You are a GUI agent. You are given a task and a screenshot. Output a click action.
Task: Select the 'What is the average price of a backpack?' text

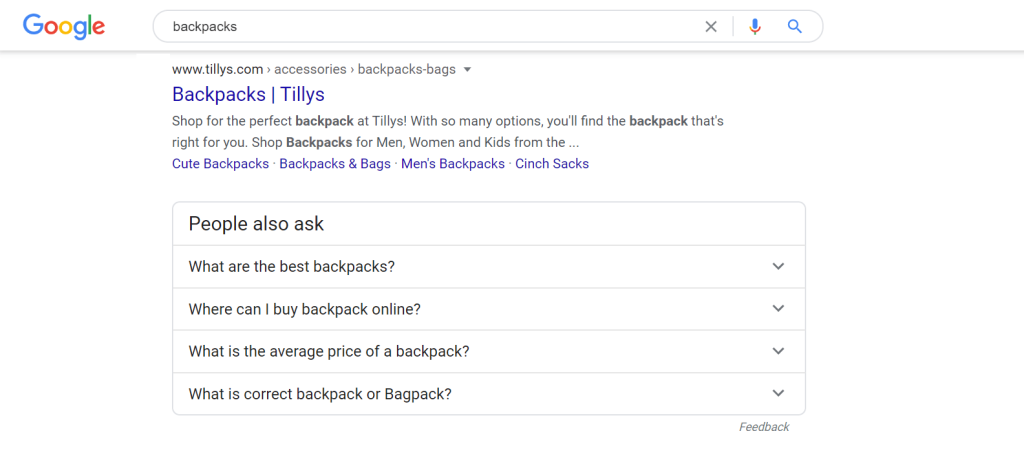(329, 352)
